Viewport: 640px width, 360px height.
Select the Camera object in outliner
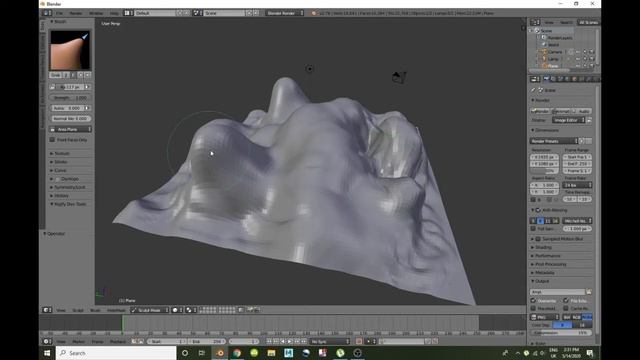coord(555,52)
